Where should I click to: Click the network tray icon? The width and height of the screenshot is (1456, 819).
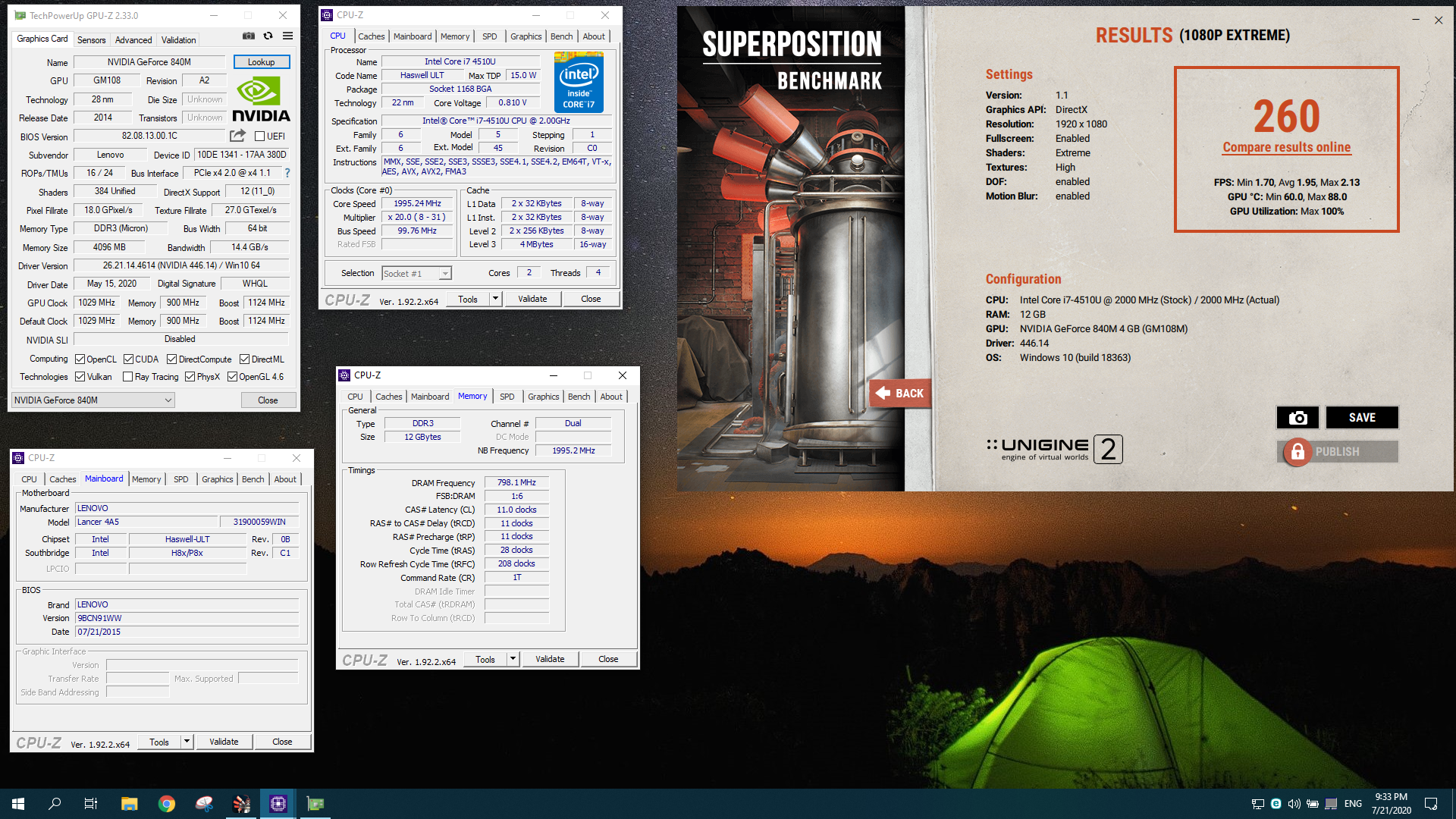click(x=1257, y=804)
